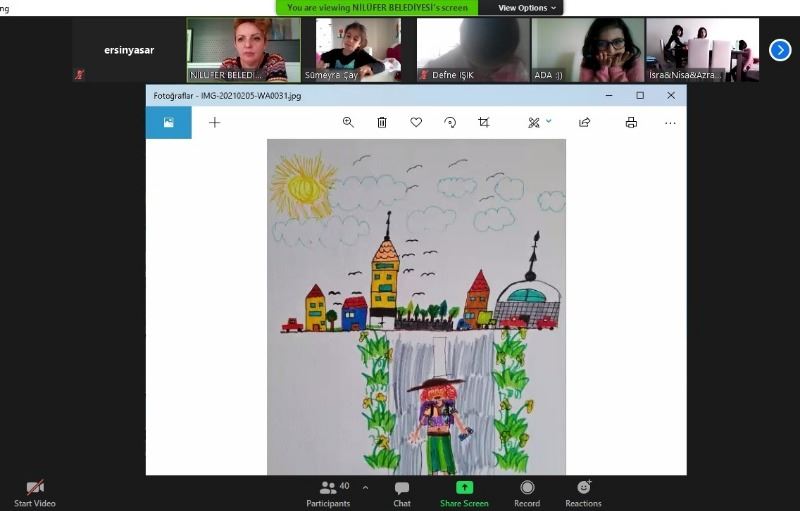This screenshot has width=800, height=511.
Task: Open the Participants panel
Action: [x=329, y=494]
